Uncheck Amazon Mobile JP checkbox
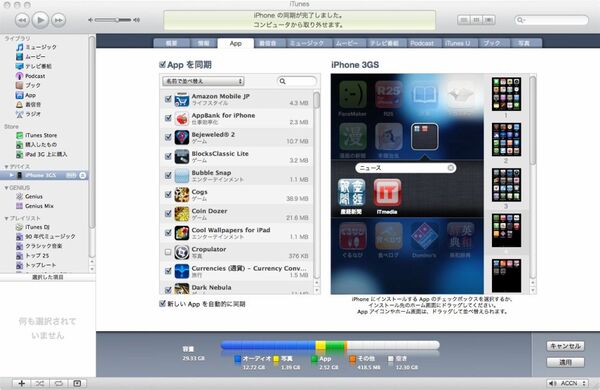The image size is (600, 390). click(x=168, y=99)
